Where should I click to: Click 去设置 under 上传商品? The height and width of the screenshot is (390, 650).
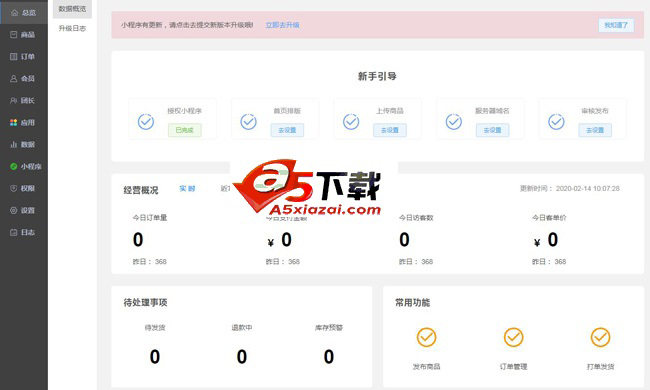click(x=390, y=130)
